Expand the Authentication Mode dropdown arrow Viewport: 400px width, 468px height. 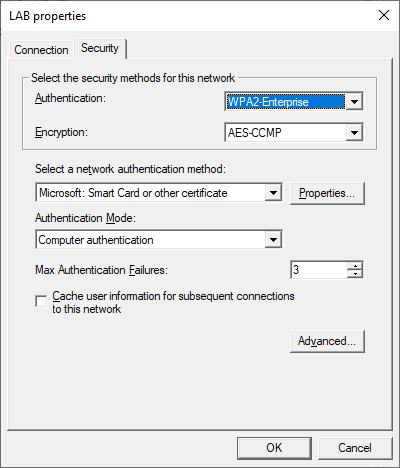(x=273, y=240)
